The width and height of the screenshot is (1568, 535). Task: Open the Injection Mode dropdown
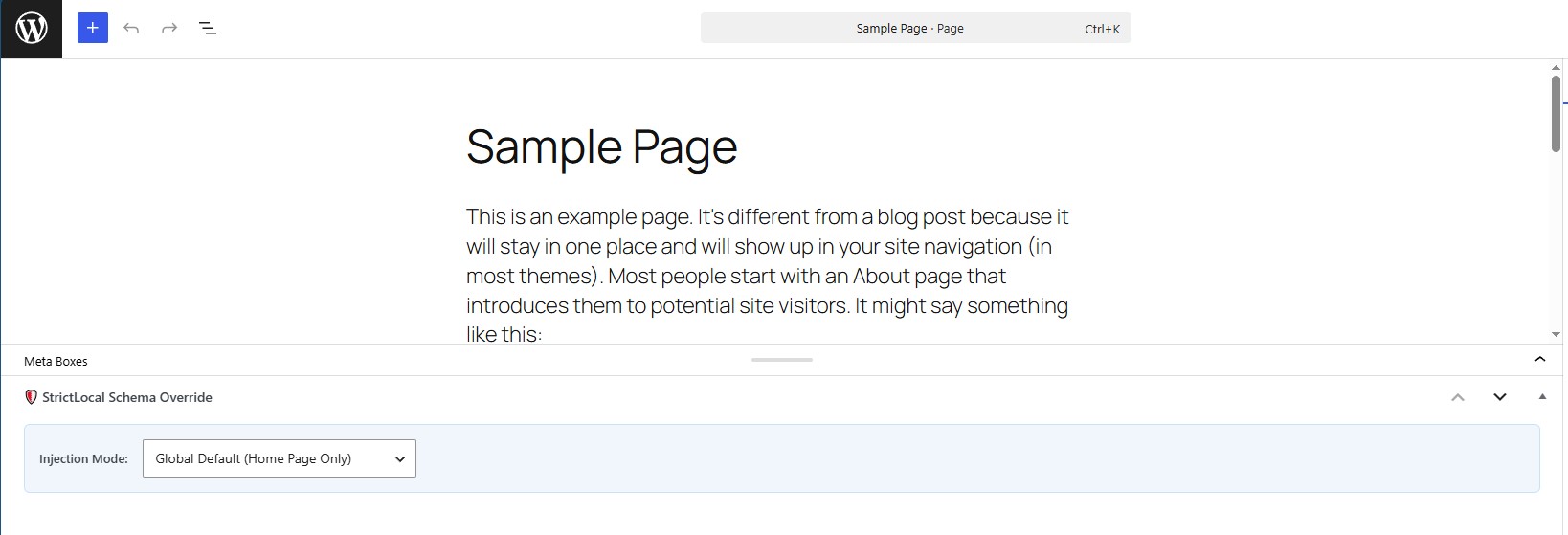coord(280,458)
